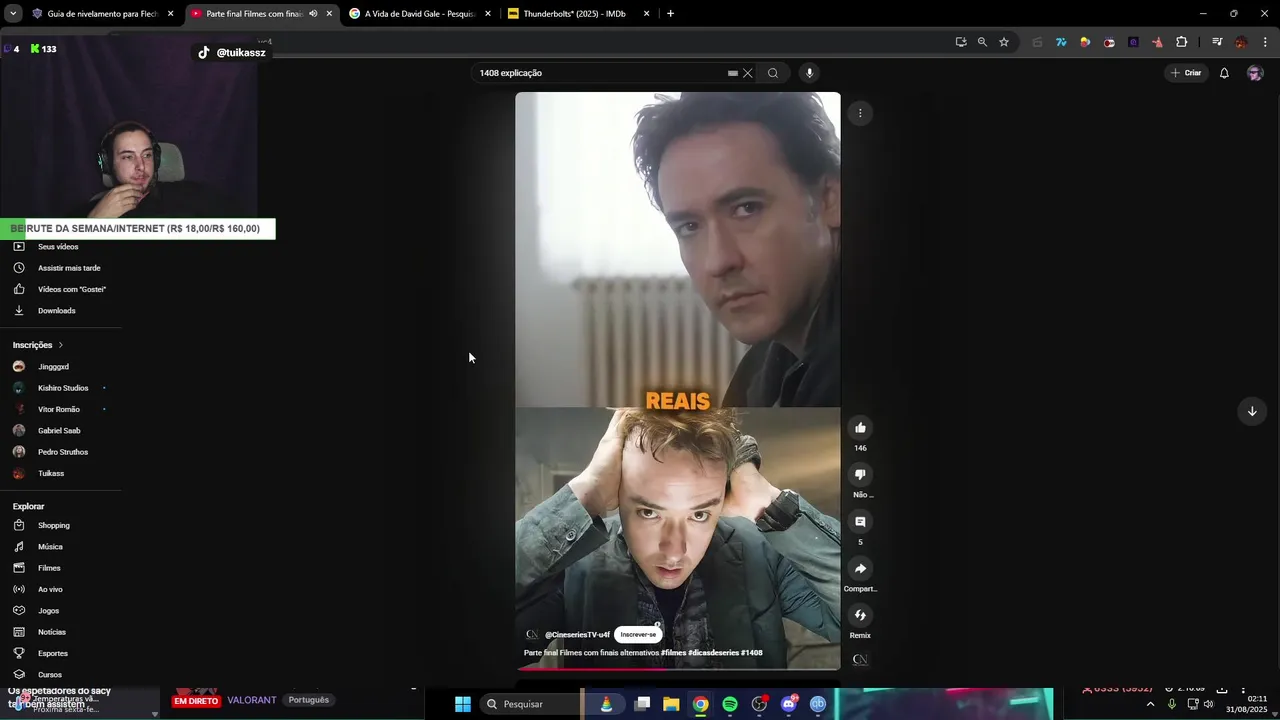Image resolution: width=1280 pixels, height=720 pixels.
Task: Switch to A Vida de David Gale tab
Action: coord(419,14)
